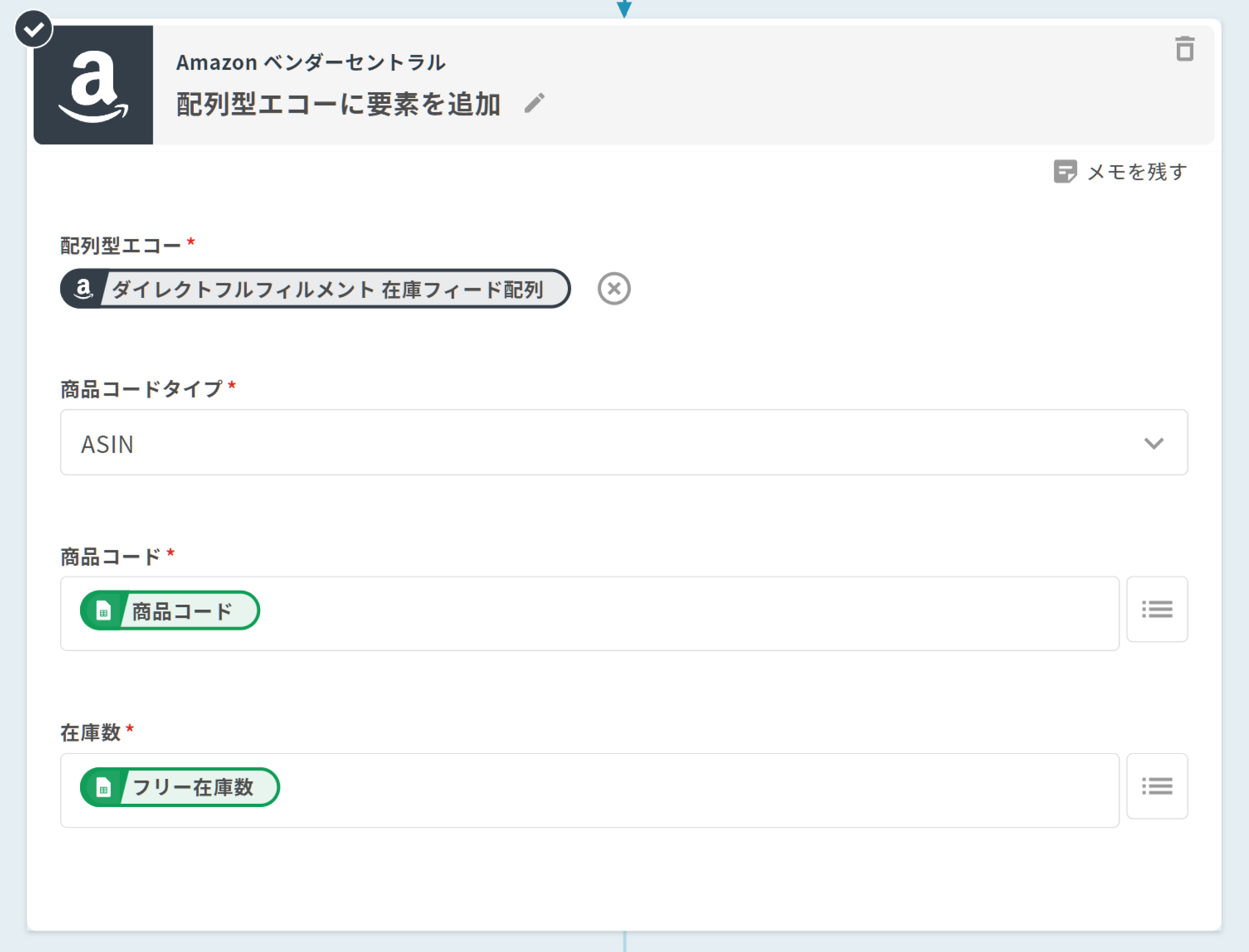Click the Amazon ベンダーセントラル header text
Image resolution: width=1249 pixels, height=952 pixels.
(311, 62)
